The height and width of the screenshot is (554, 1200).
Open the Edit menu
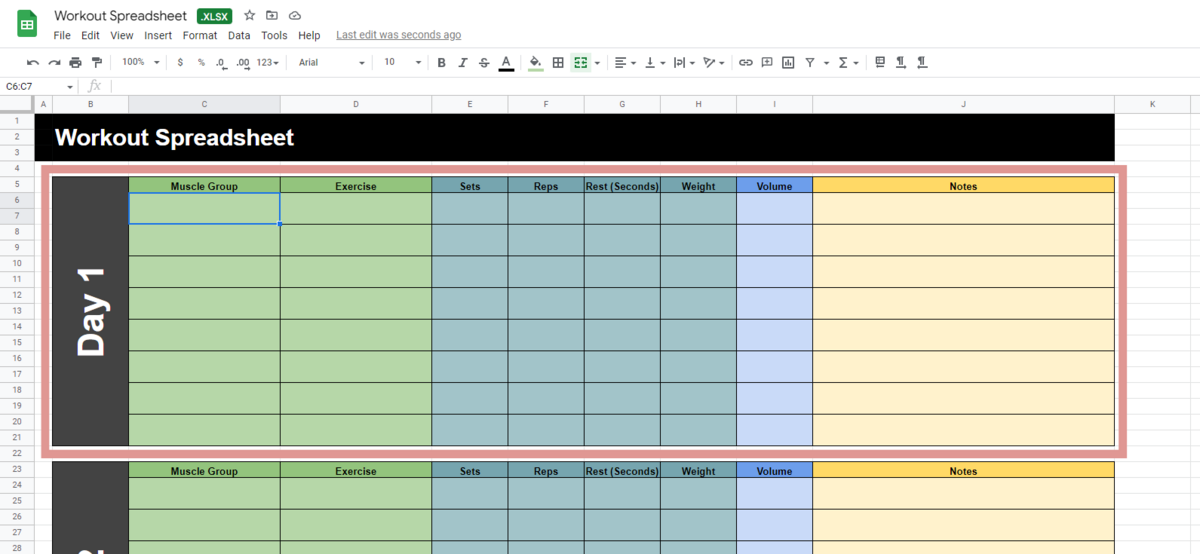pos(90,35)
